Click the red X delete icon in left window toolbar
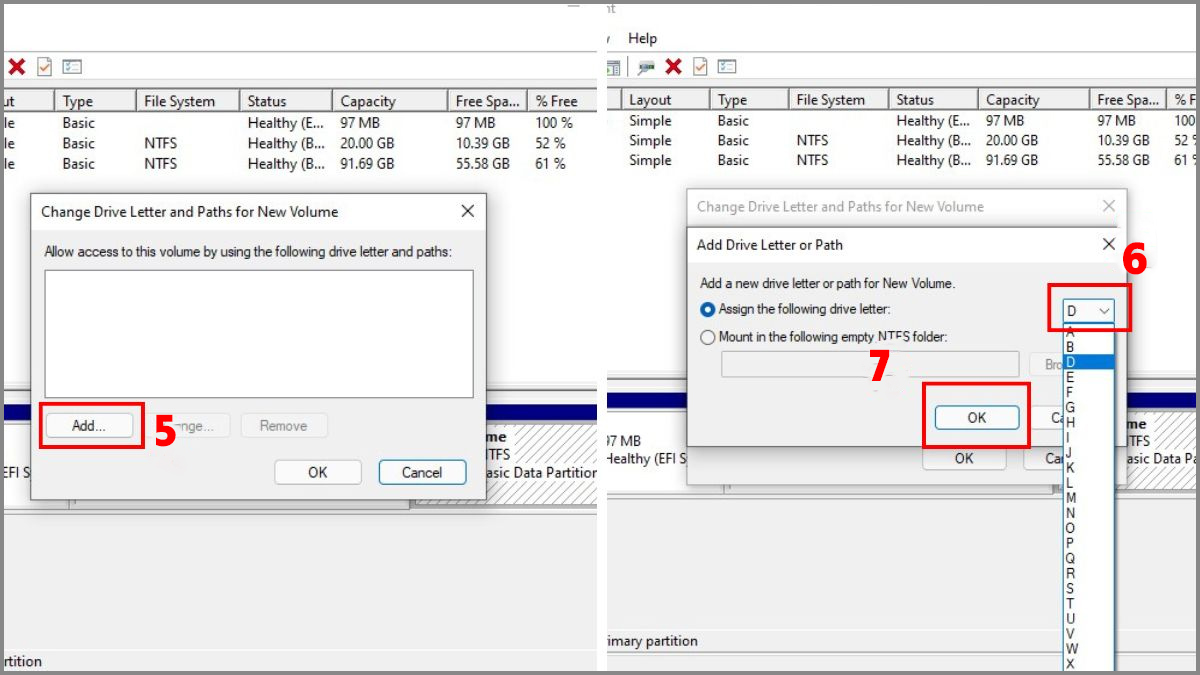 coord(17,67)
